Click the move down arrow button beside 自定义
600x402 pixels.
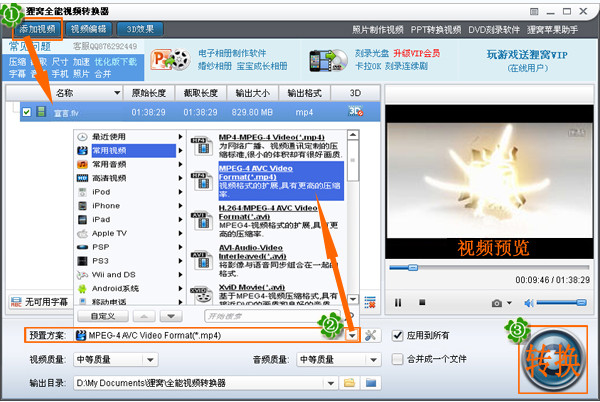pyautogui.click(x=171, y=316)
